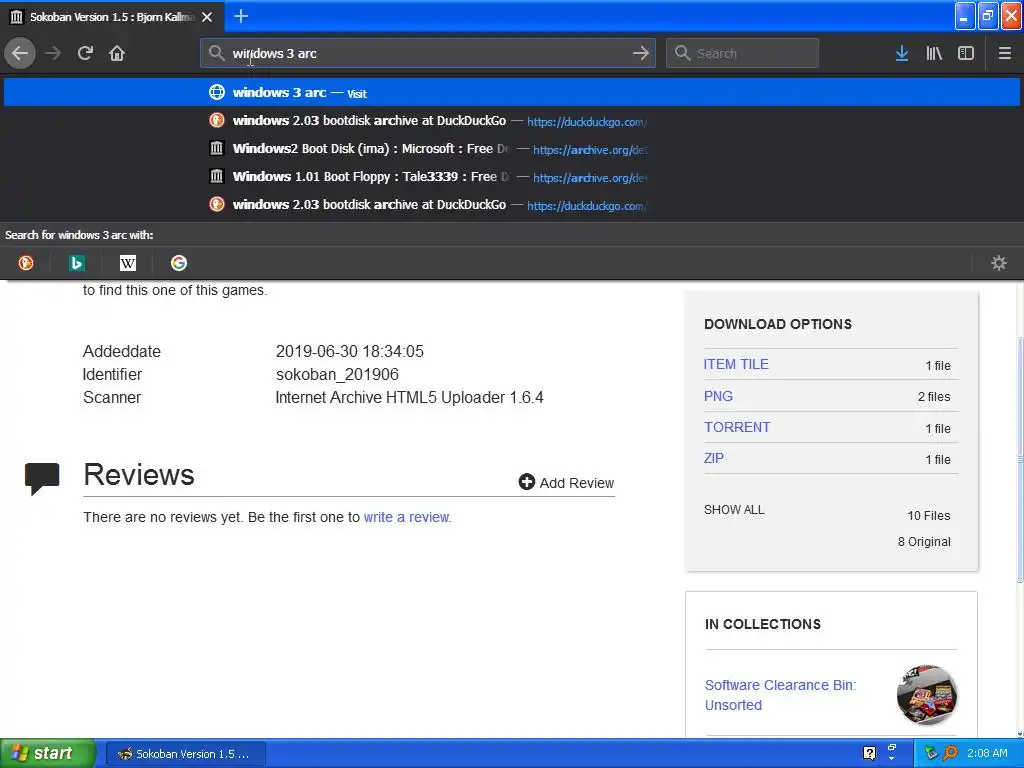
Task: Toggle the sidebar view icon
Action: (x=966, y=53)
